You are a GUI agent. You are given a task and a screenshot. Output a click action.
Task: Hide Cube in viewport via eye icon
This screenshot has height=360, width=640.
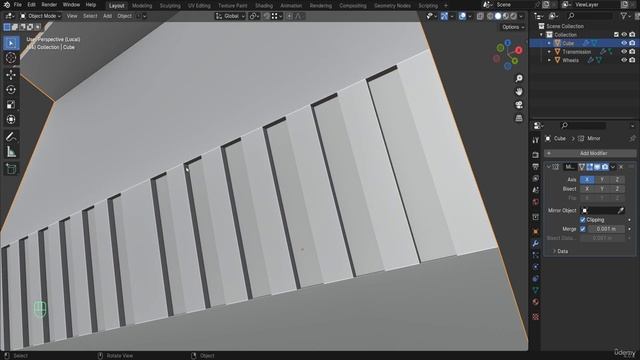624,43
